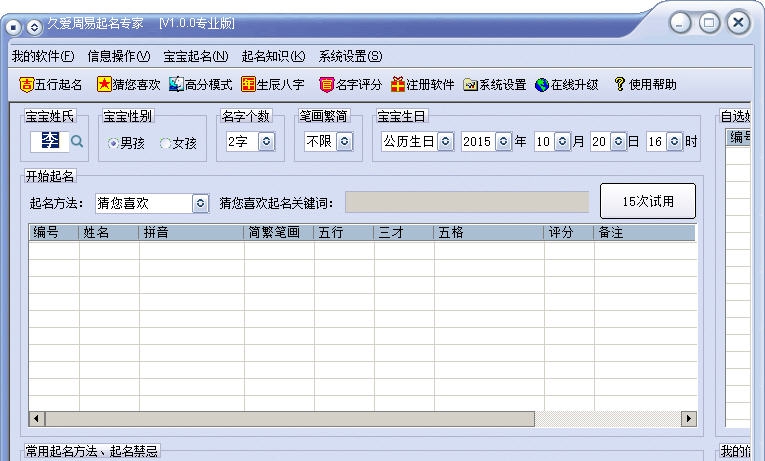The width and height of the screenshot is (765, 461).
Task: Click the left arrow of the results scrollbar
Action: point(37,419)
